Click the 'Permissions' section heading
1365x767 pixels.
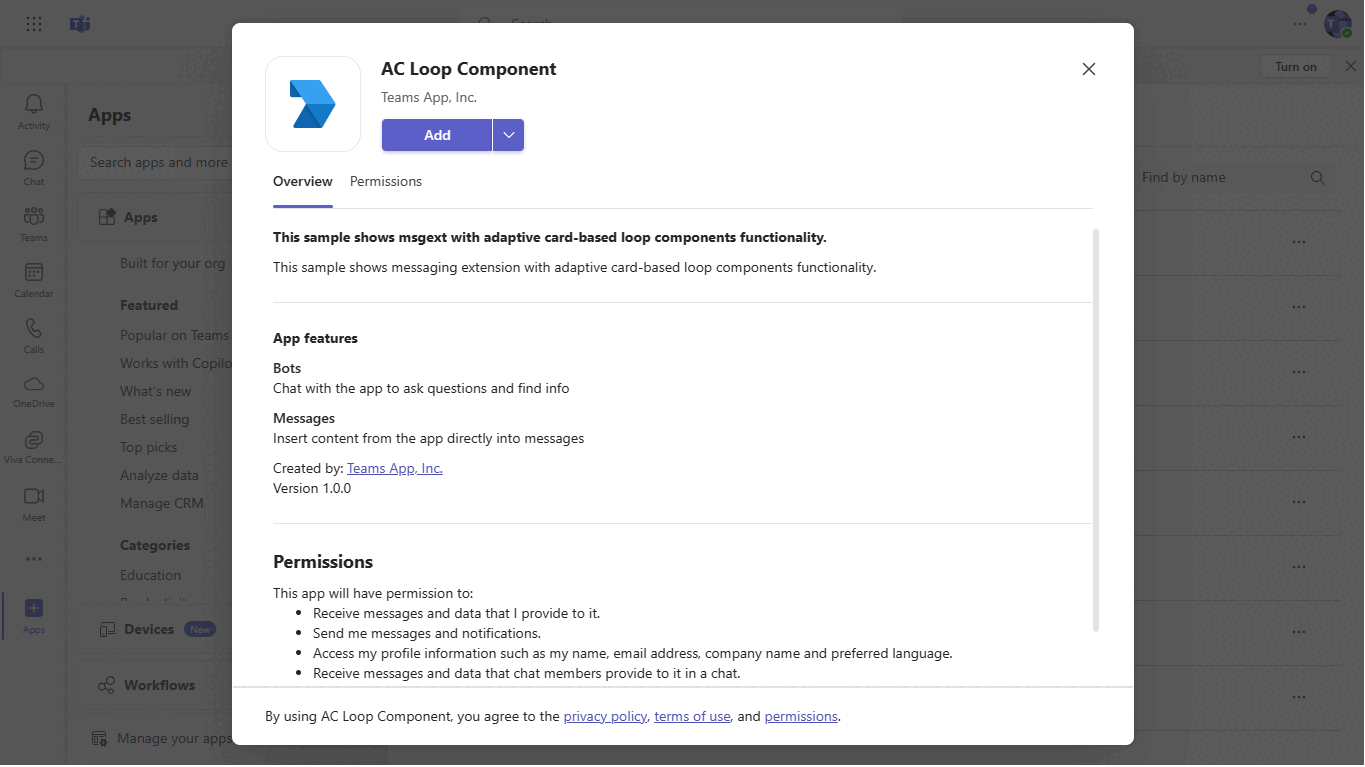click(x=323, y=562)
